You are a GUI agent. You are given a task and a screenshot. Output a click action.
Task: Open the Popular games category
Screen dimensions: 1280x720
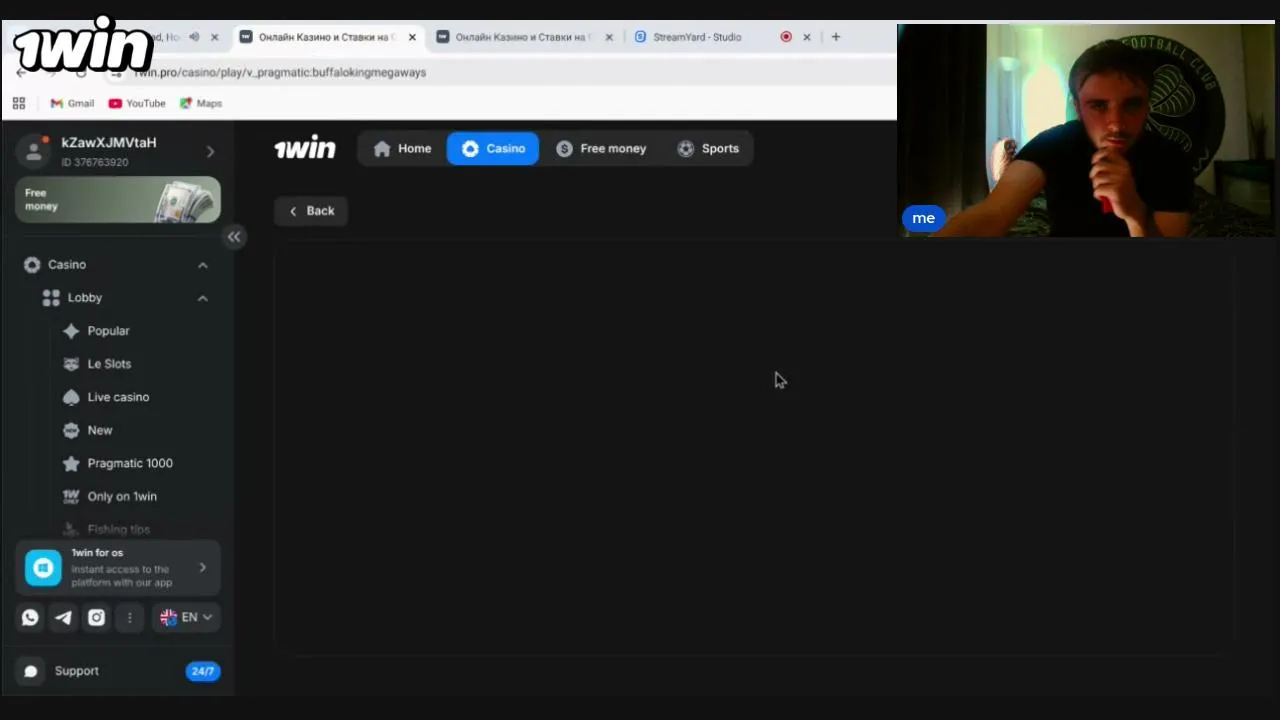tap(108, 331)
